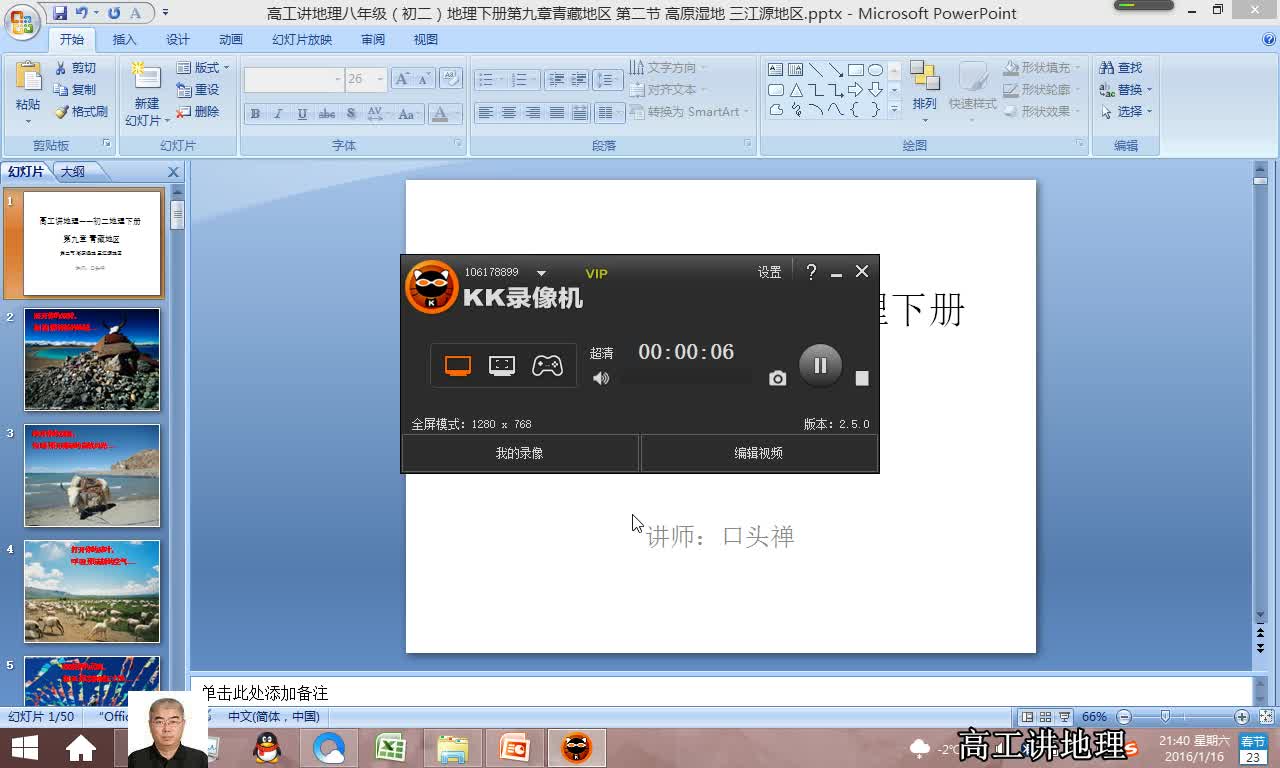
Task: Toggle text shadow formatting
Action: tap(350, 114)
